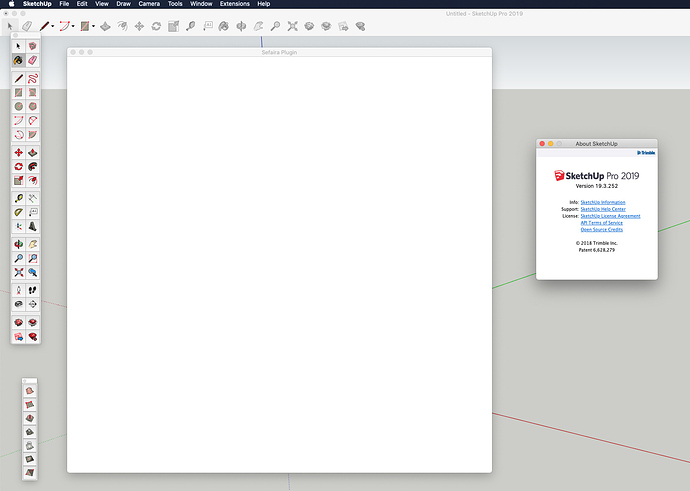Pick the Text label tool in the palette

(33, 213)
